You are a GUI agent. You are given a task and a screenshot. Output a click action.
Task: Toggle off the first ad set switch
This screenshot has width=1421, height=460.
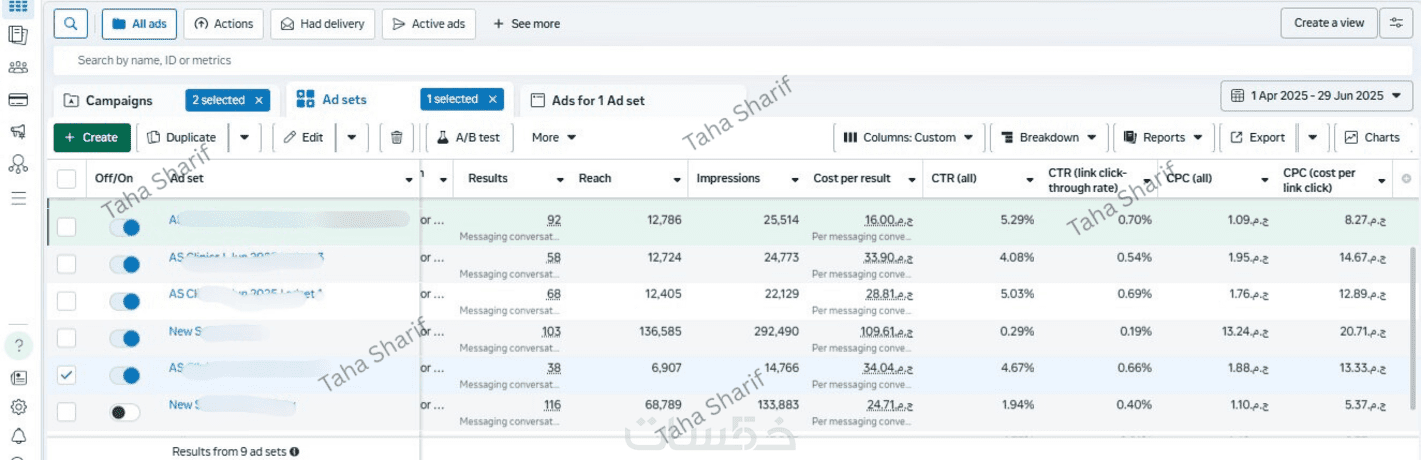tap(125, 227)
